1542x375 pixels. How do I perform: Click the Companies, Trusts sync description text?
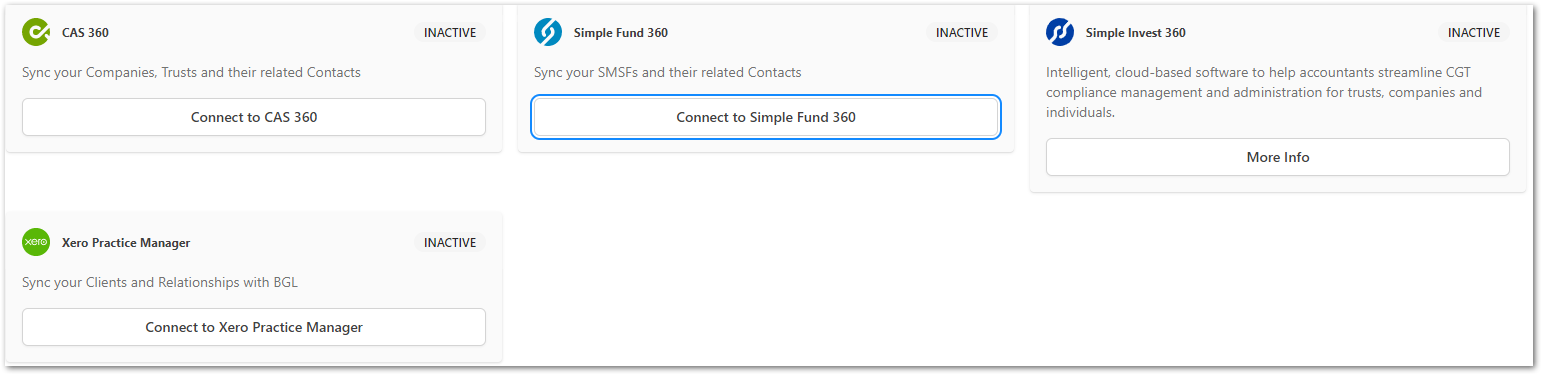pos(191,72)
